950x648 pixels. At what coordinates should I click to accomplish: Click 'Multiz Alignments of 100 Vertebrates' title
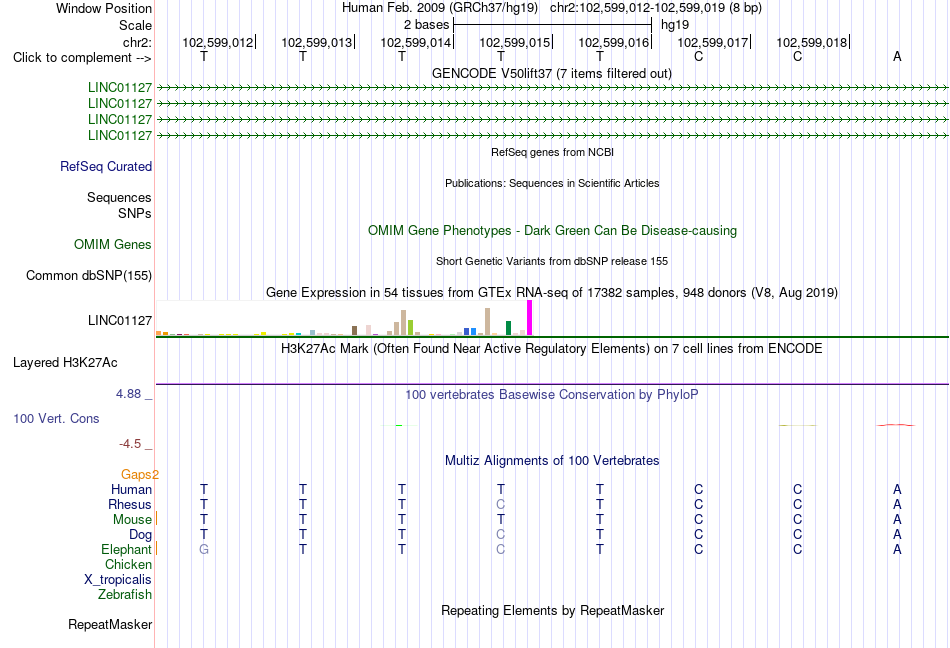[x=552, y=460]
